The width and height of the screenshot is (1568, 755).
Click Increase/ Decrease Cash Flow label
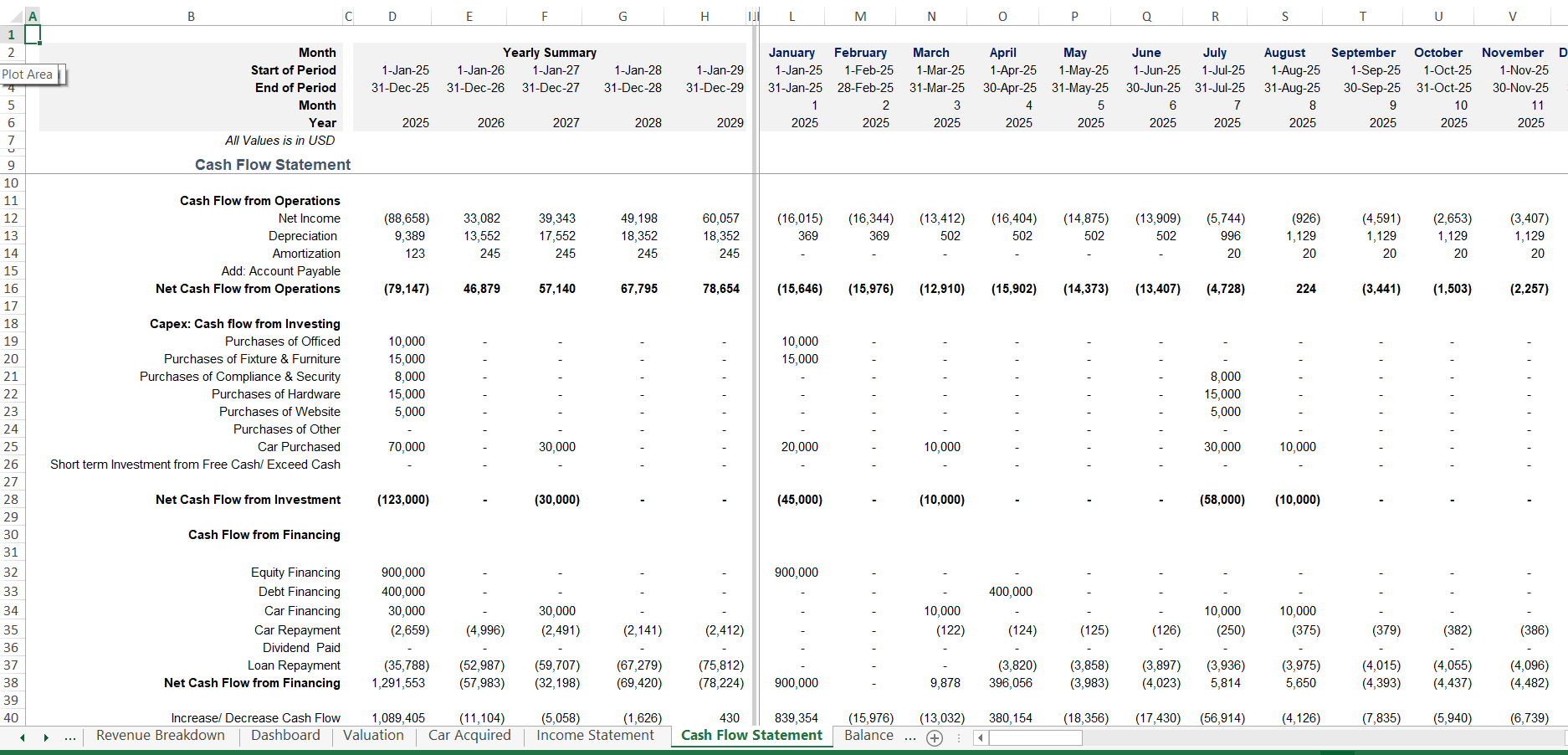pos(255,718)
